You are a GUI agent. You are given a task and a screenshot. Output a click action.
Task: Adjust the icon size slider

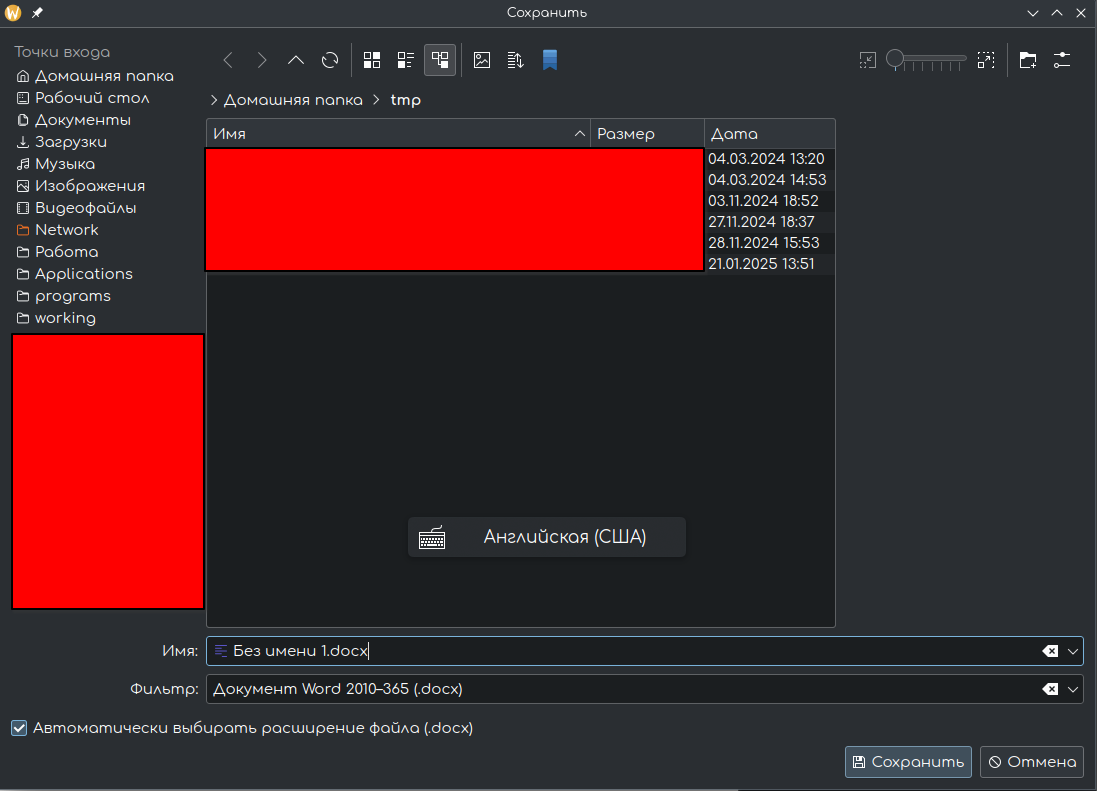[926, 60]
